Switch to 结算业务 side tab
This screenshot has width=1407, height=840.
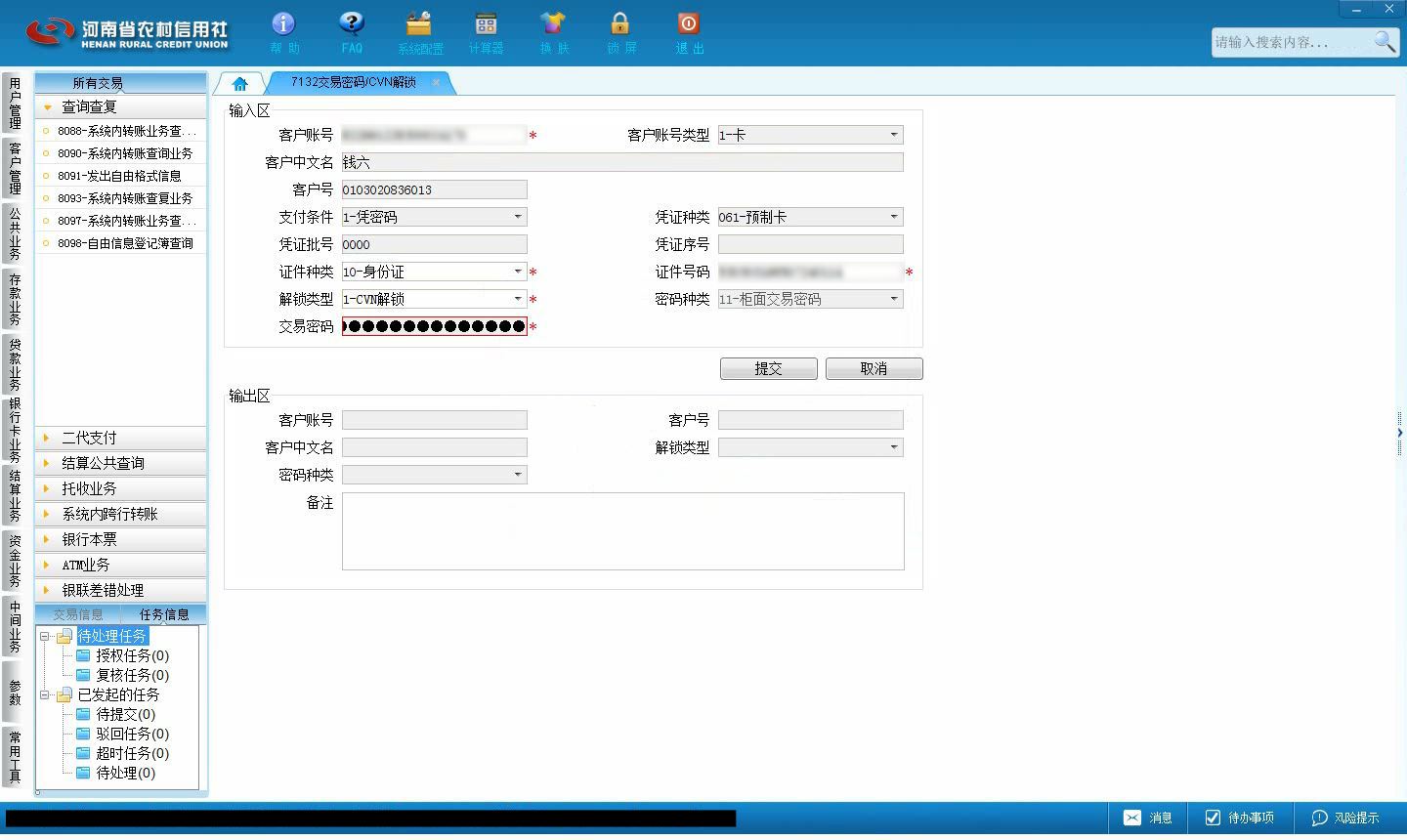pos(15,495)
